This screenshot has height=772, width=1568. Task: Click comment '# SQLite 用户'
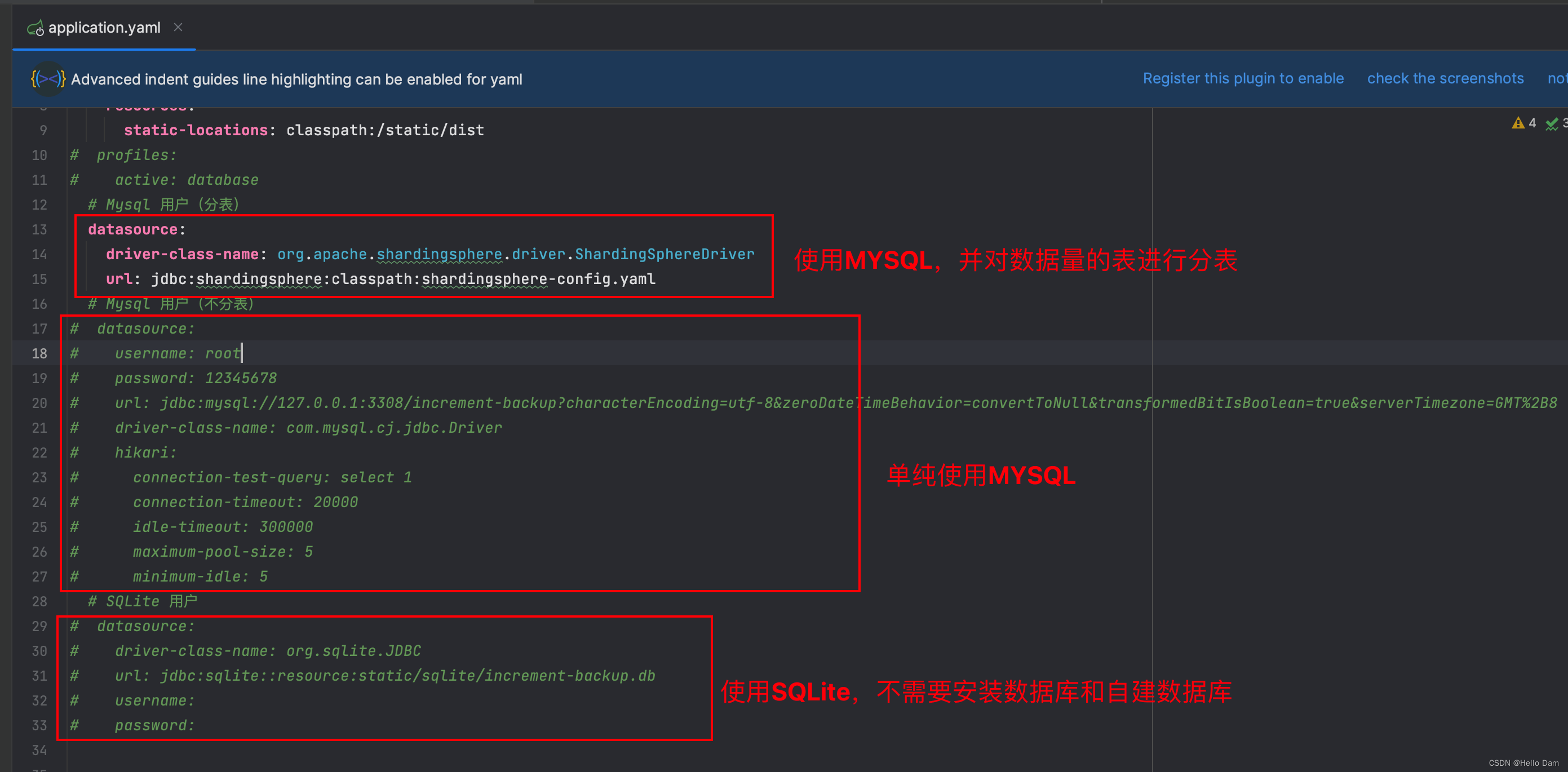(x=143, y=602)
